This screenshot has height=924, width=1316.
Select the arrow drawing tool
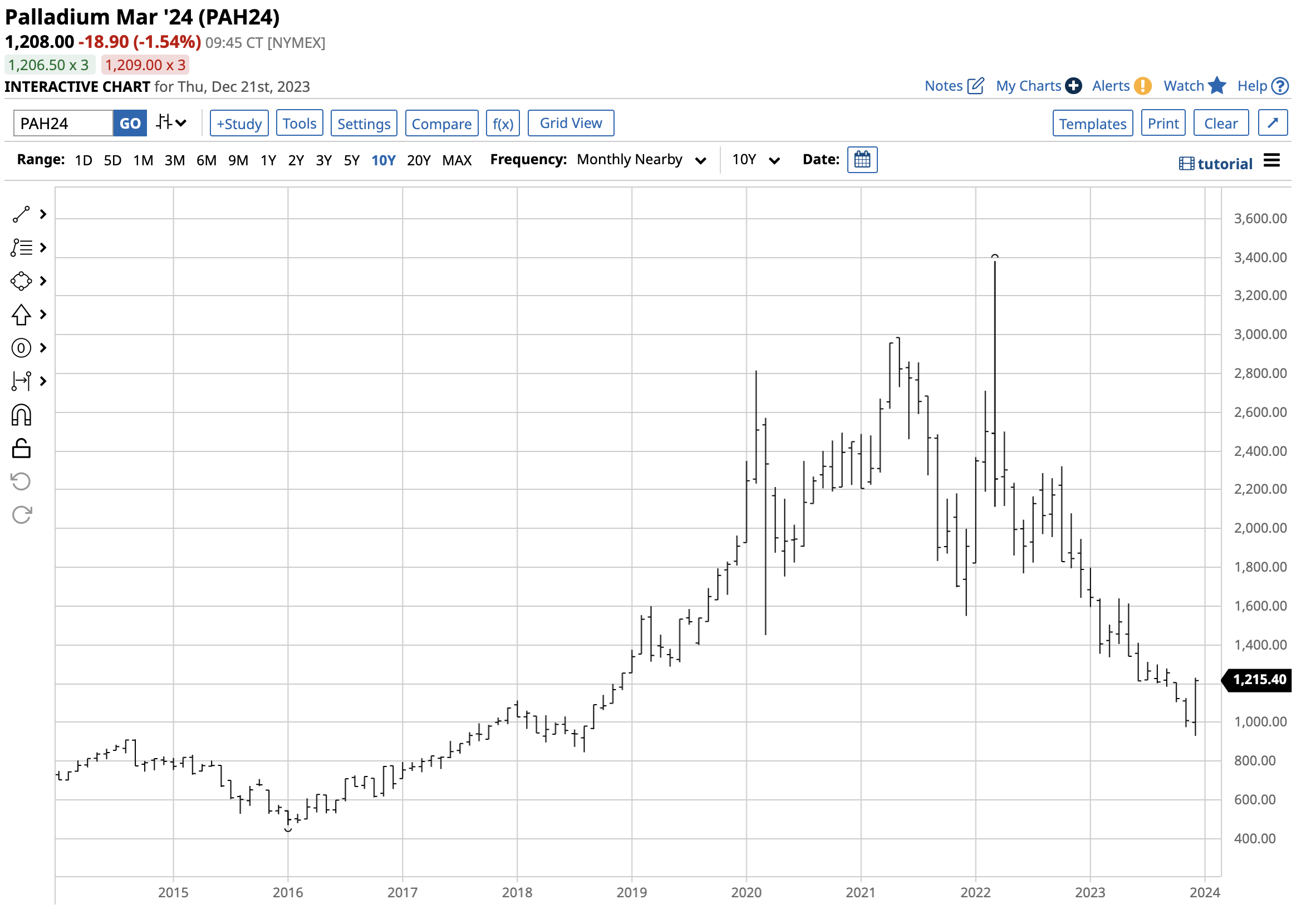21,314
